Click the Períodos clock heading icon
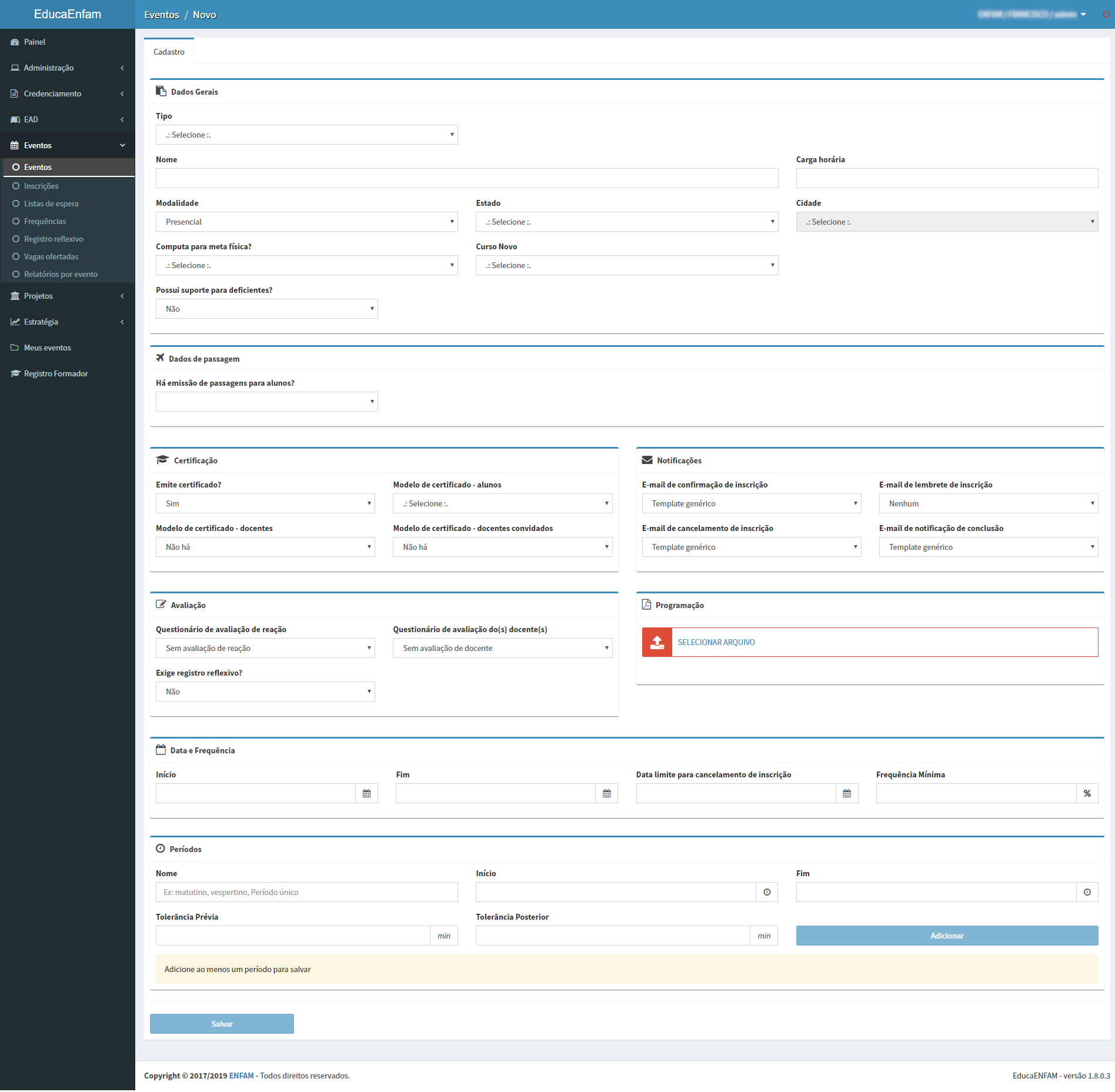 [x=160, y=848]
